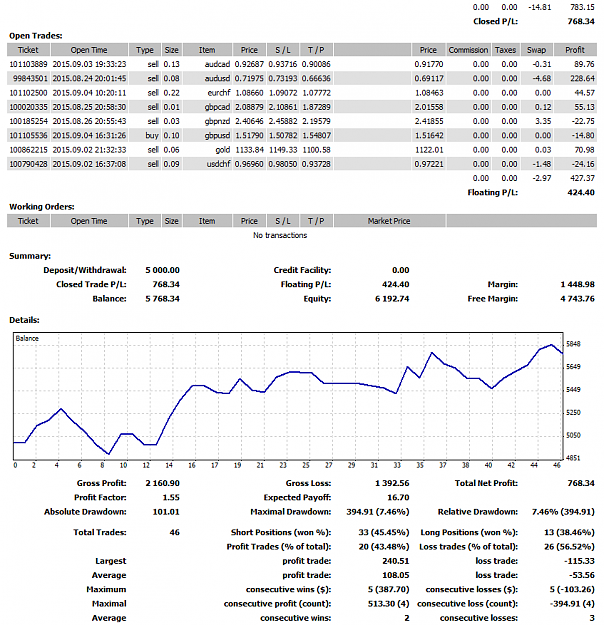The width and height of the screenshot is (604, 625).
Task: Click the Taxes column header
Action: pyautogui.click(x=506, y=50)
